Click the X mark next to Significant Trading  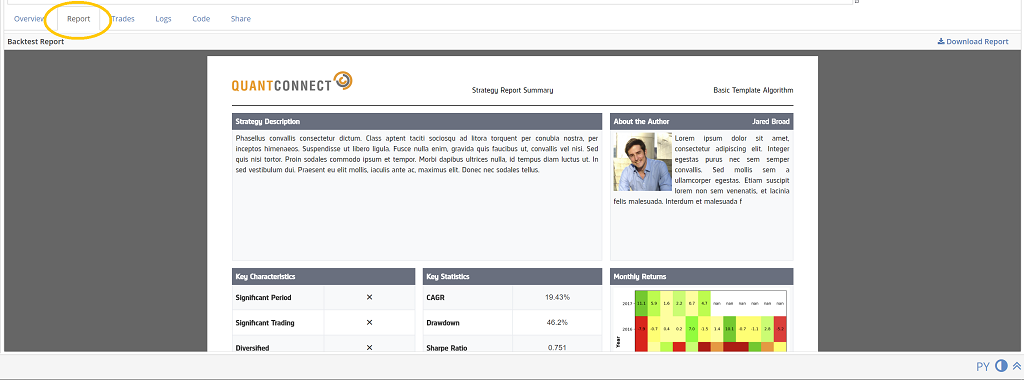369,323
